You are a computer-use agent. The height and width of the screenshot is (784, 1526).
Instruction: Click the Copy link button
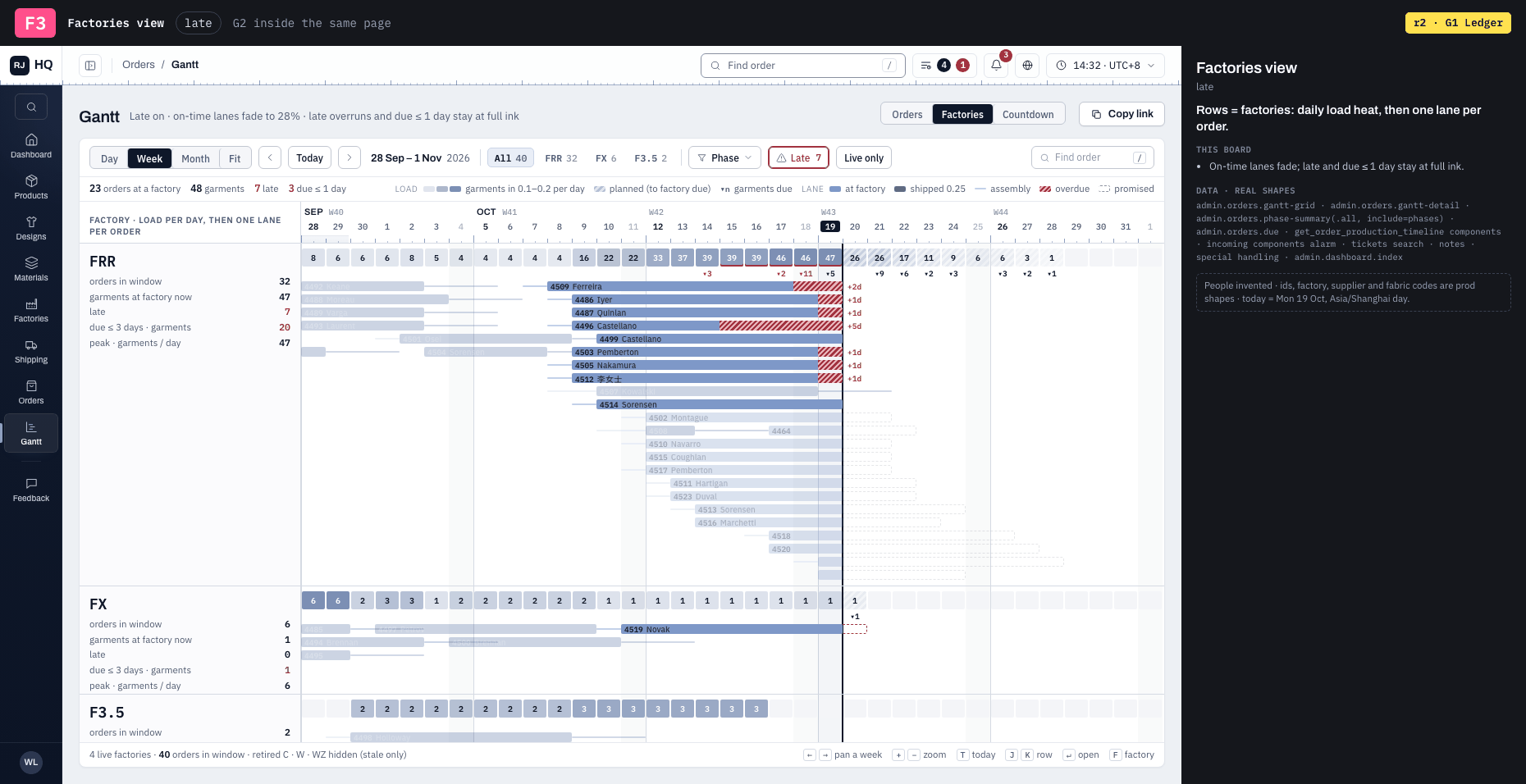1122,114
